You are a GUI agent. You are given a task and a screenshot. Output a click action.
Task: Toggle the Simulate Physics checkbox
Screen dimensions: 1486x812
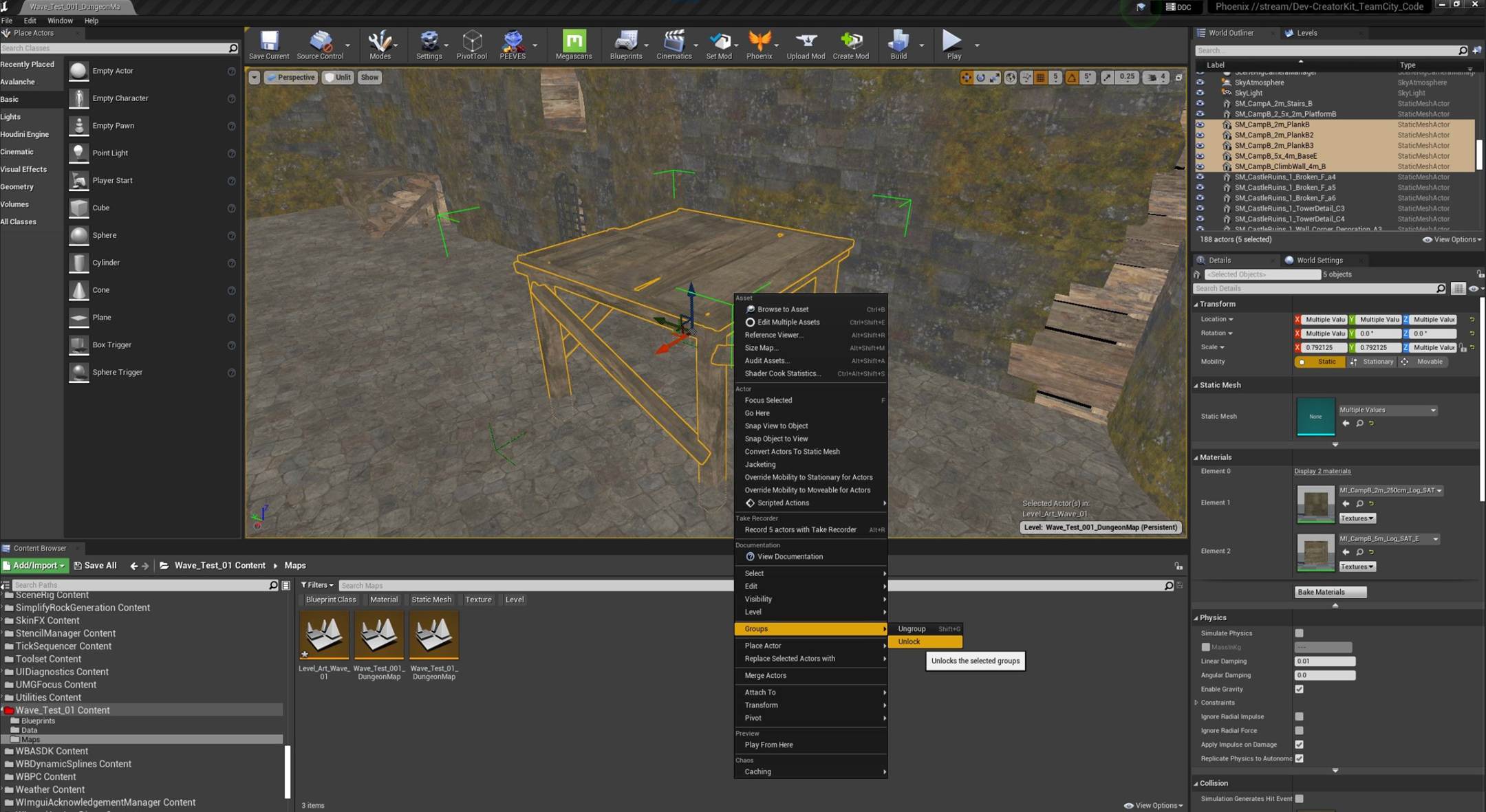(1299, 633)
